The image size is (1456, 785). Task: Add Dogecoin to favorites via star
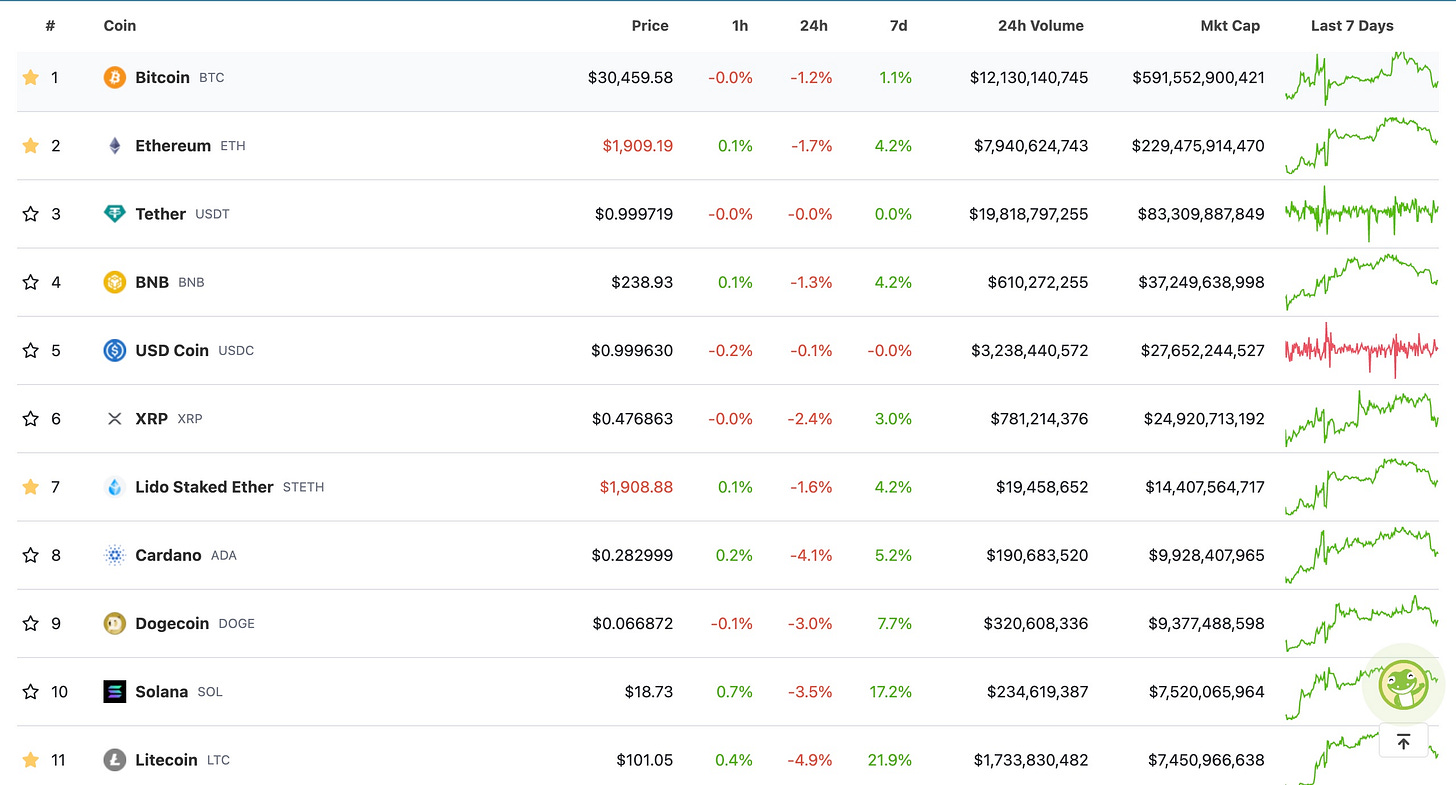(31, 623)
